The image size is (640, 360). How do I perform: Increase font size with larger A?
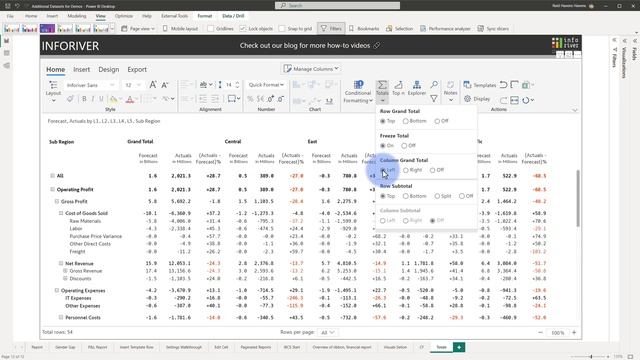(153, 85)
